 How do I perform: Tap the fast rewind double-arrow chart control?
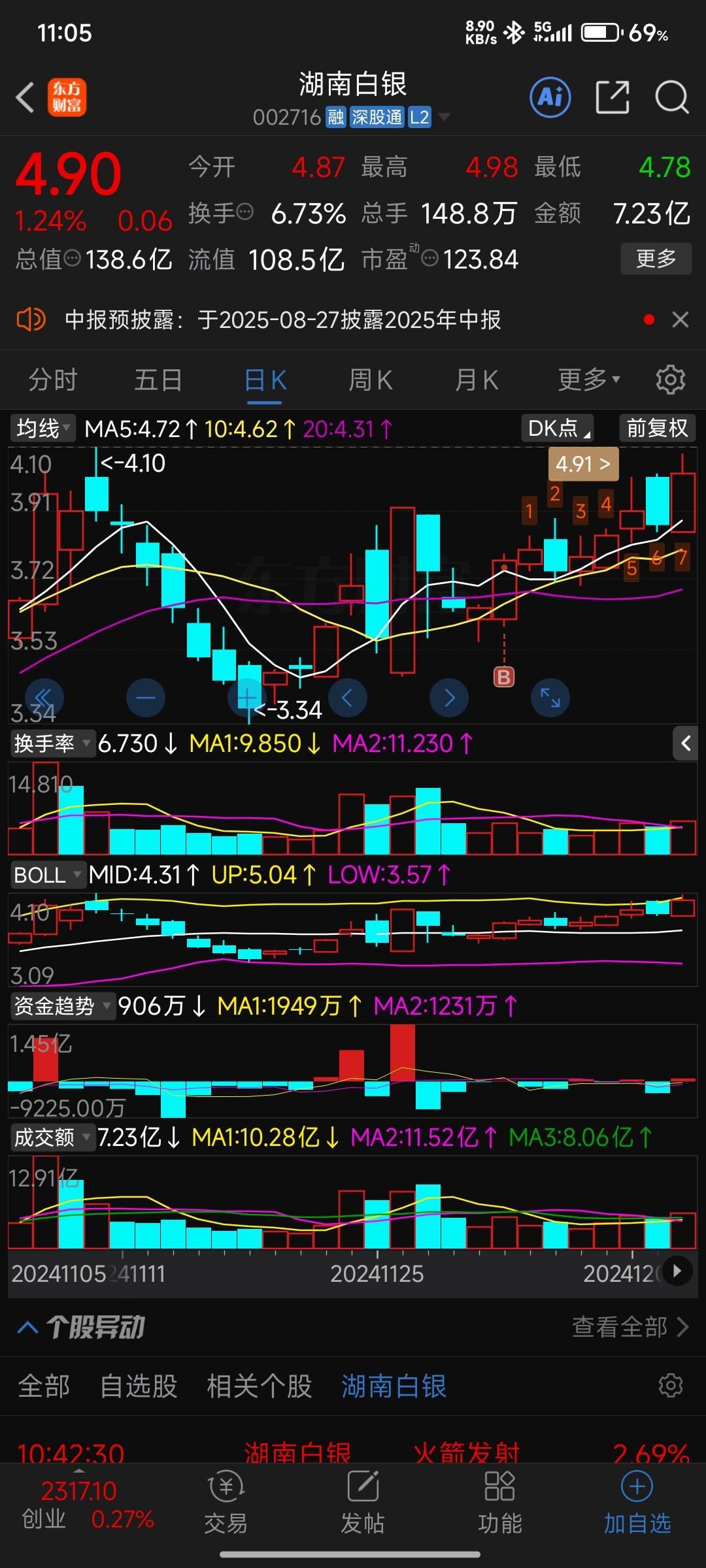tap(44, 698)
